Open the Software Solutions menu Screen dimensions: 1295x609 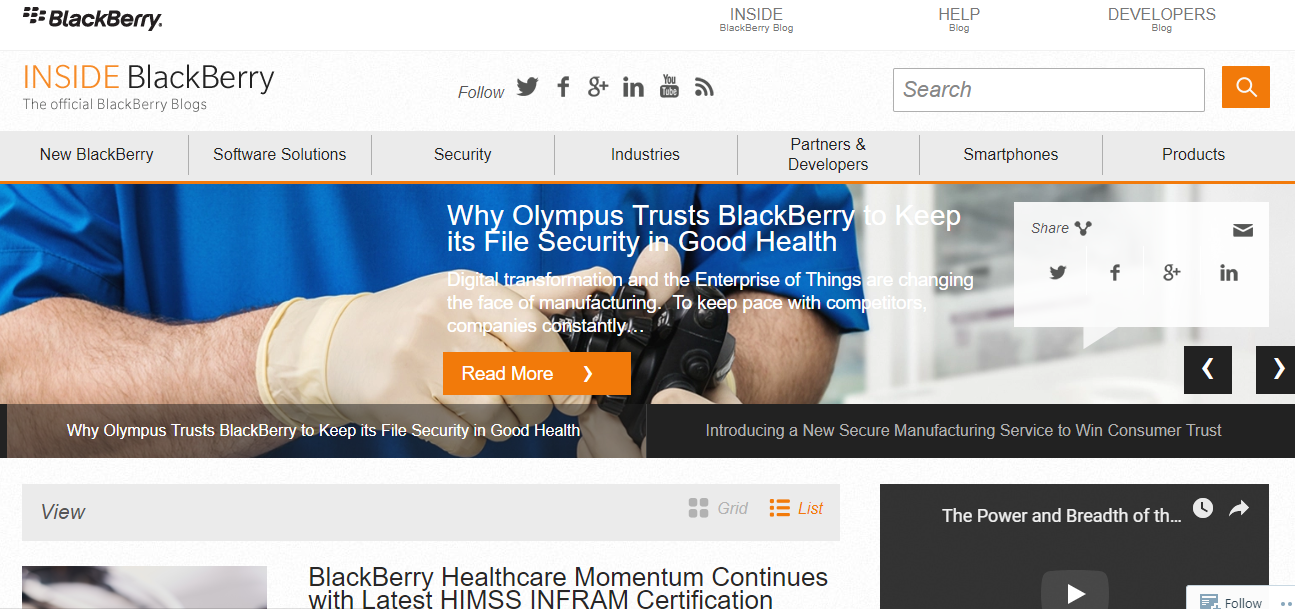pos(280,155)
